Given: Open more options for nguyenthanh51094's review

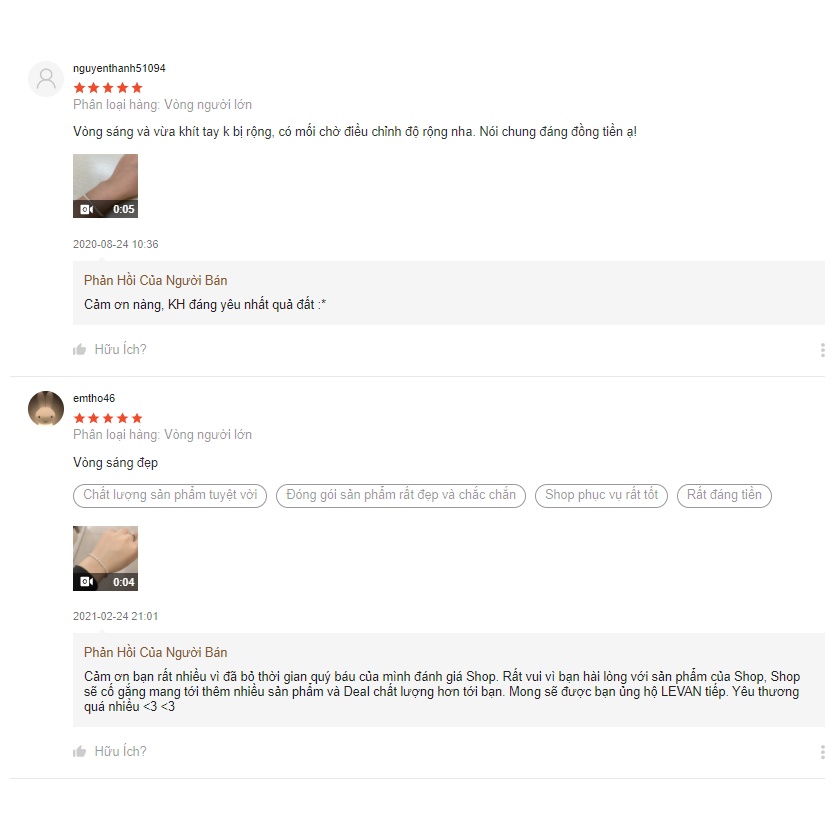Looking at the screenshot, I should (x=822, y=350).
